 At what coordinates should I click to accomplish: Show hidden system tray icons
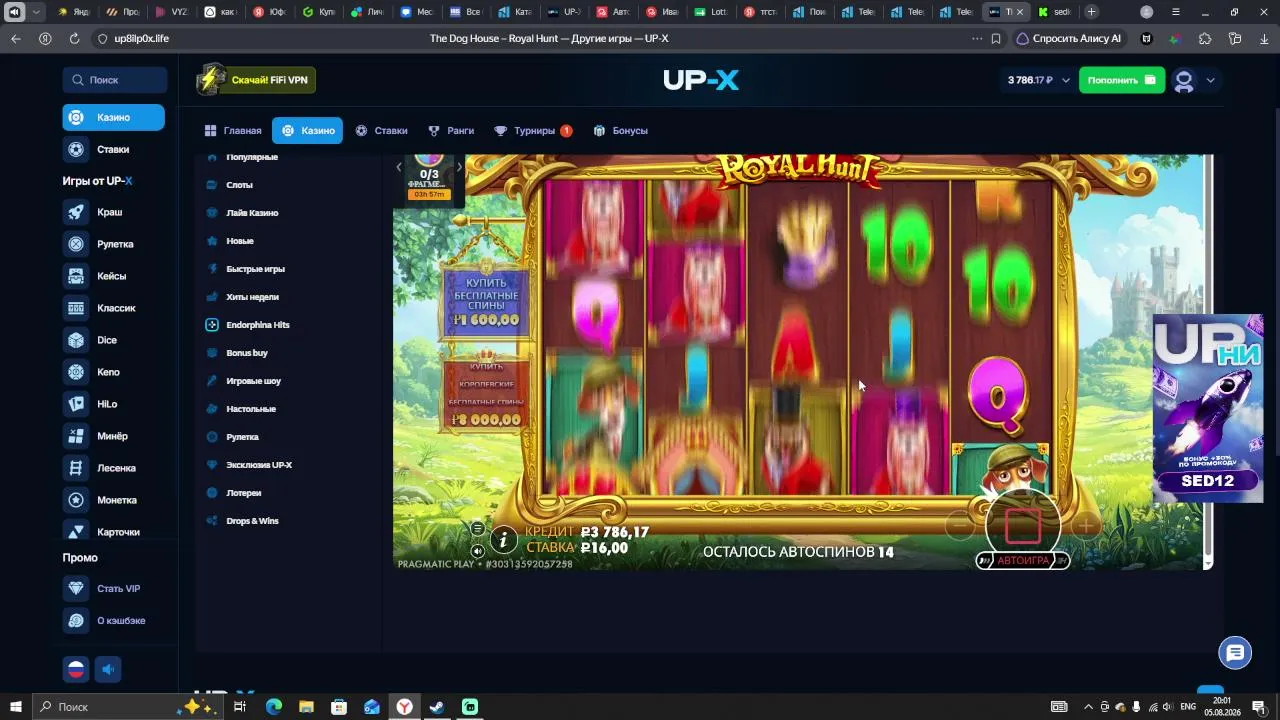[1089, 707]
